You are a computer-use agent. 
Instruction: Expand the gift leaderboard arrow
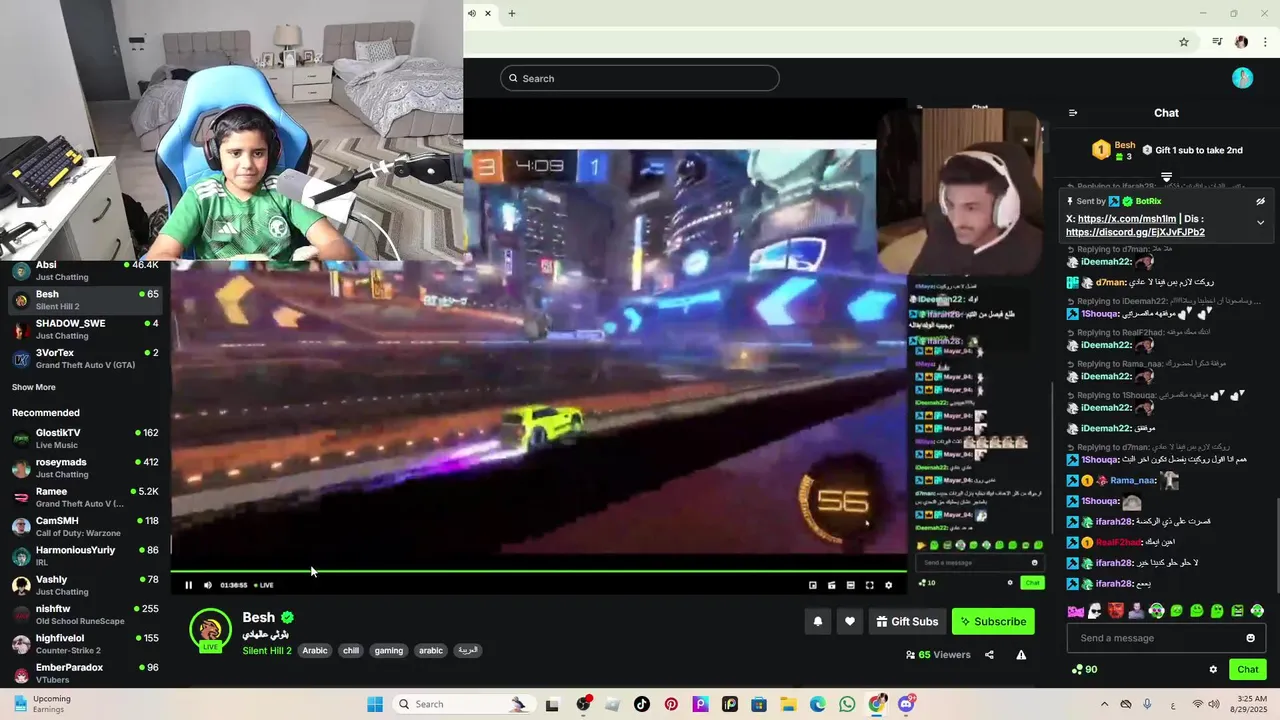click(1166, 177)
